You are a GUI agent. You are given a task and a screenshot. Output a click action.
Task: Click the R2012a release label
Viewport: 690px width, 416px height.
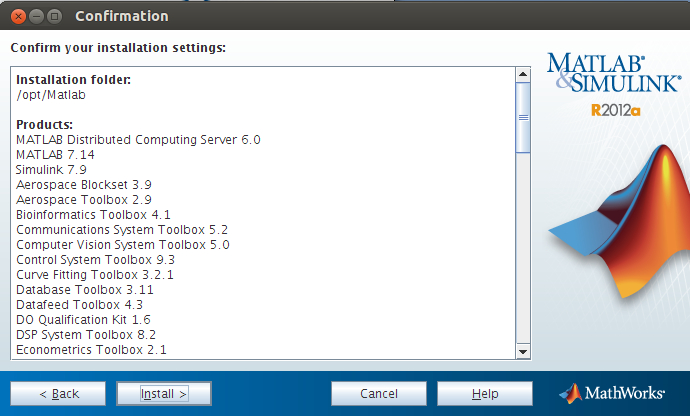pyautogui.click(x=615, y=110)
